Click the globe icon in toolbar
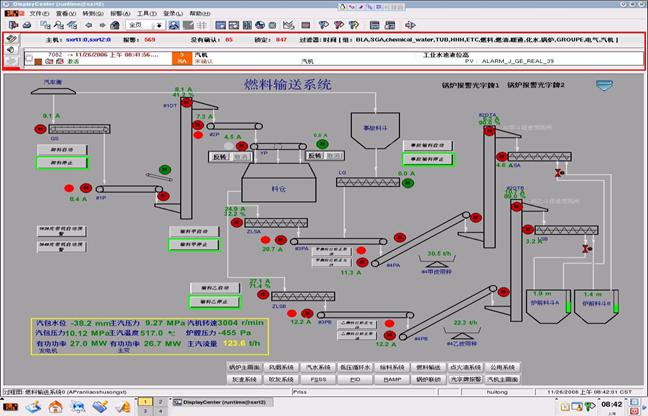Image resolution: width=648 pixels, height=416 pixels. (260, 25)
